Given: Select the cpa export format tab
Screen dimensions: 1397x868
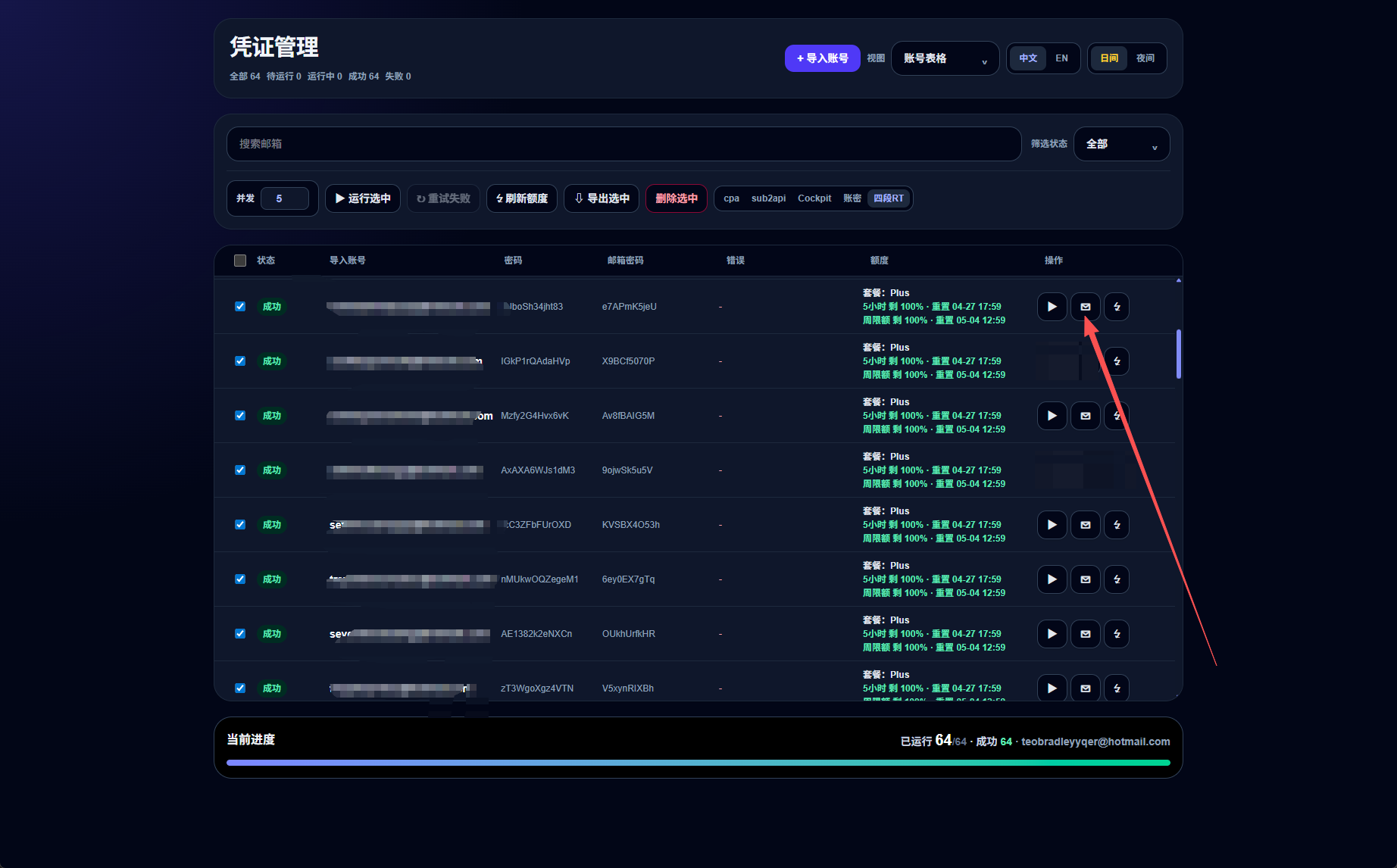Looking at the screenshot, I should 731,198.
